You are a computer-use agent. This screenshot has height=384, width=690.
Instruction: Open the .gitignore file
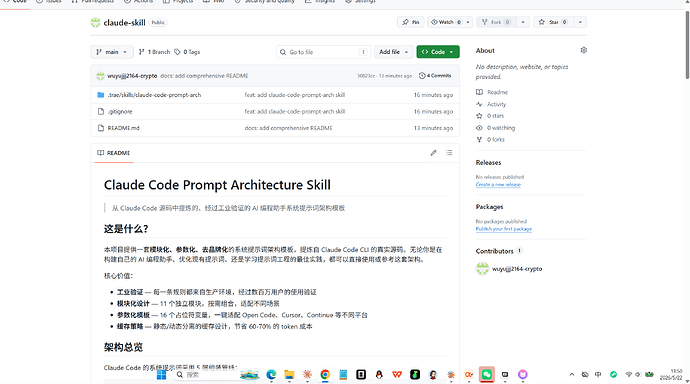120,111
